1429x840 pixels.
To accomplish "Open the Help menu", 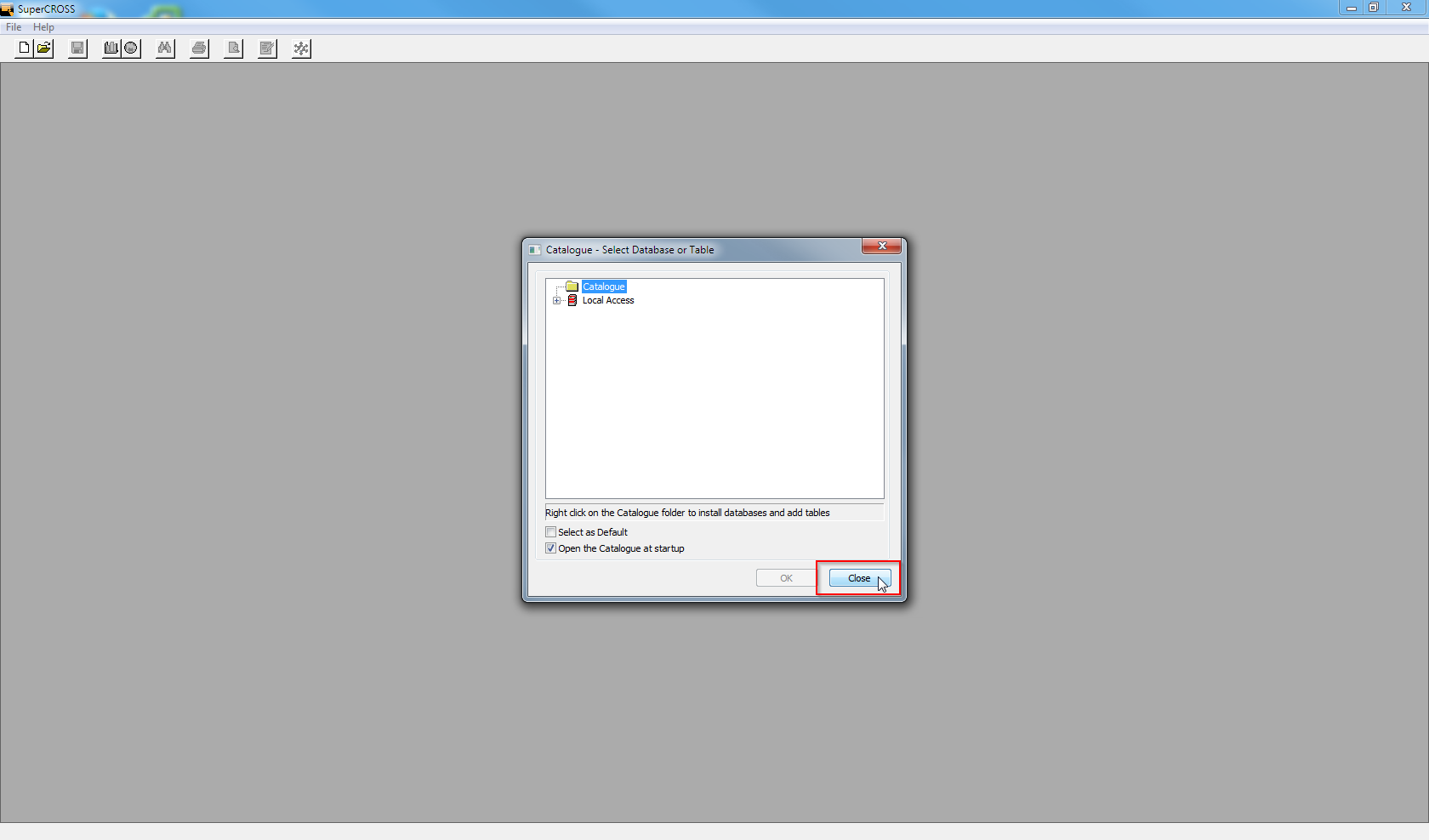I will (43, 27).
